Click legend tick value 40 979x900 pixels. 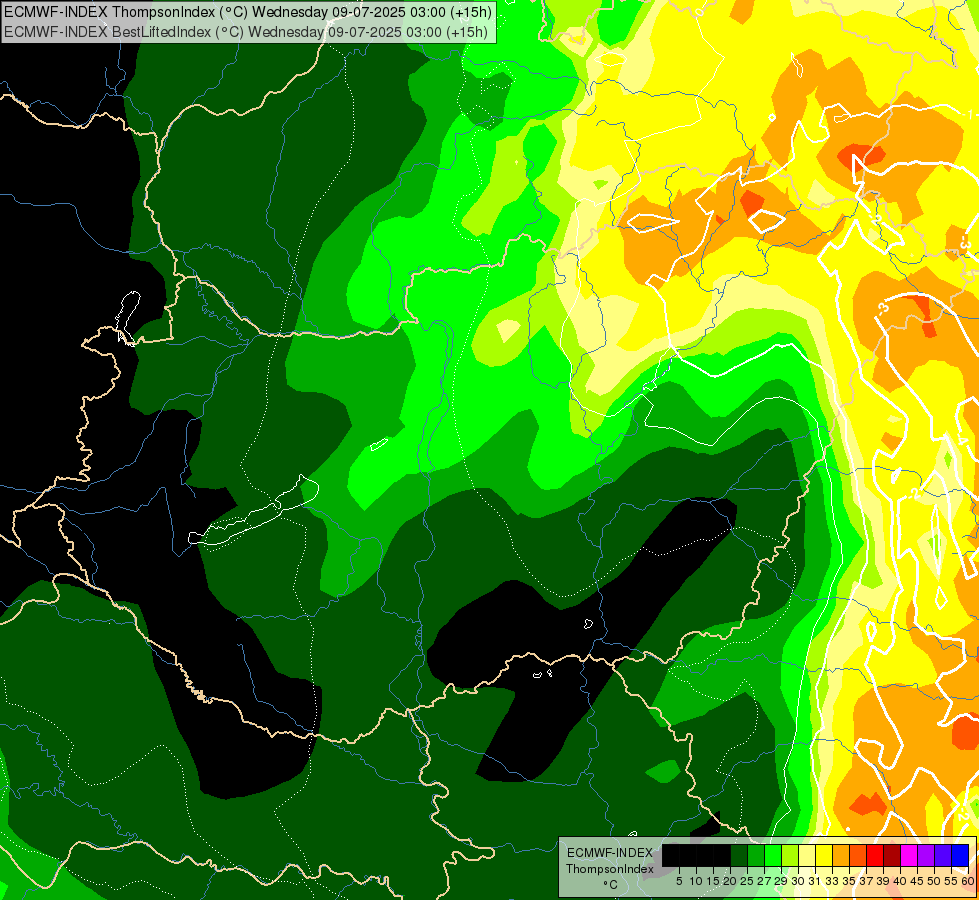900,881
